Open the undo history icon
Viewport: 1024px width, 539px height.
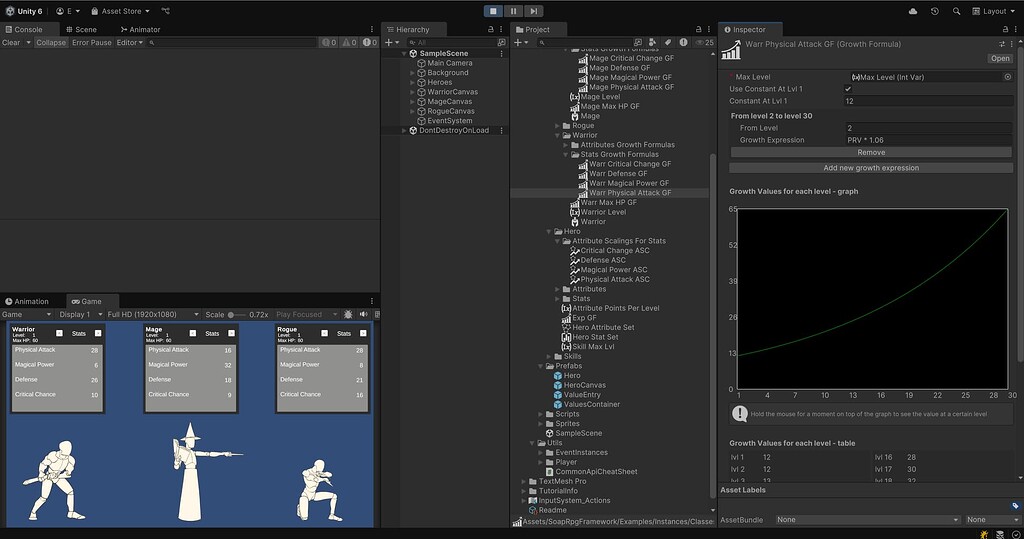click(x=935, y=11)
